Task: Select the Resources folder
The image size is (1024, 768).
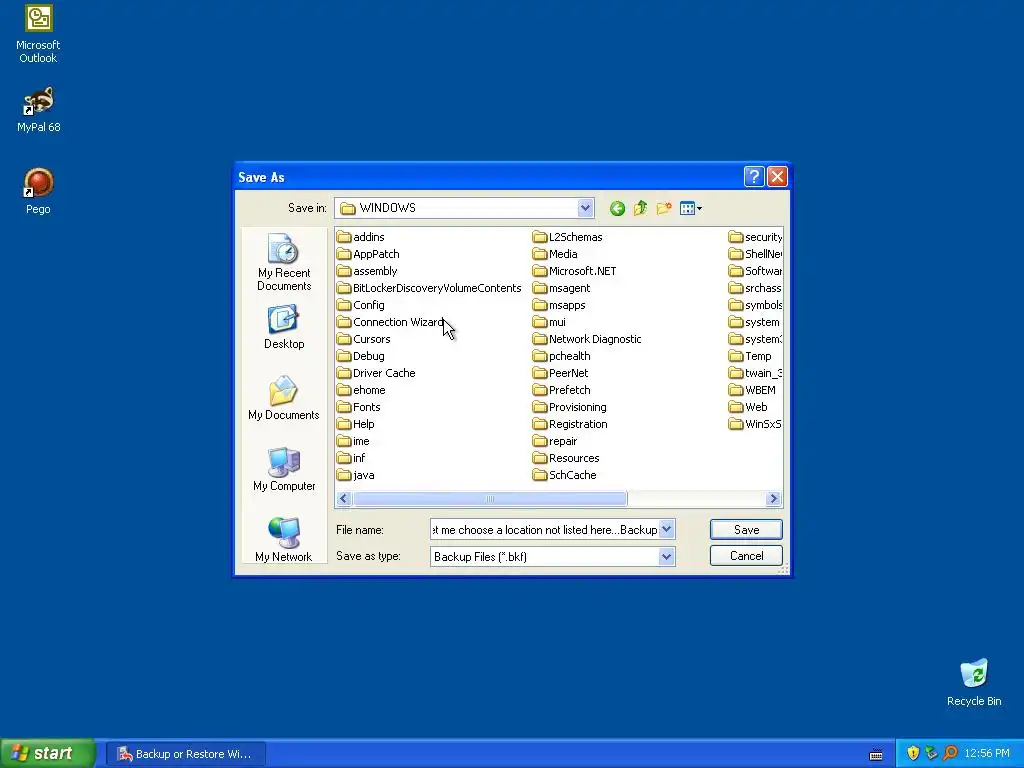Action: click(566, 458)
